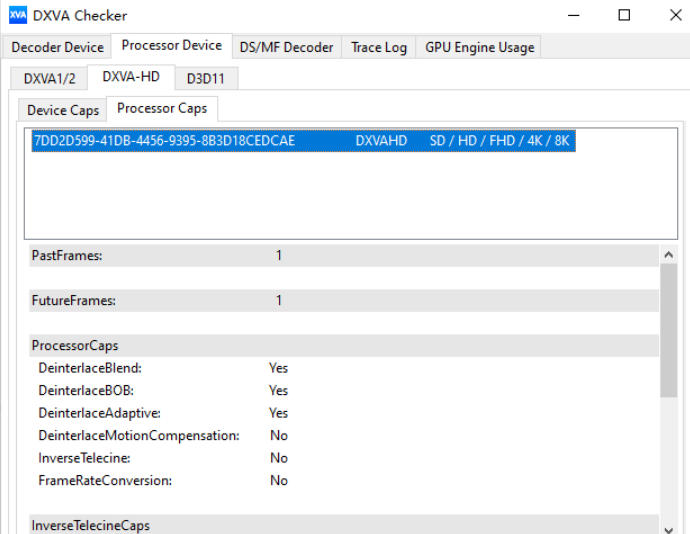Select the DXVA-HD sub-tab
This screenshot has width=690, height=534.
[x=131, y=77]
